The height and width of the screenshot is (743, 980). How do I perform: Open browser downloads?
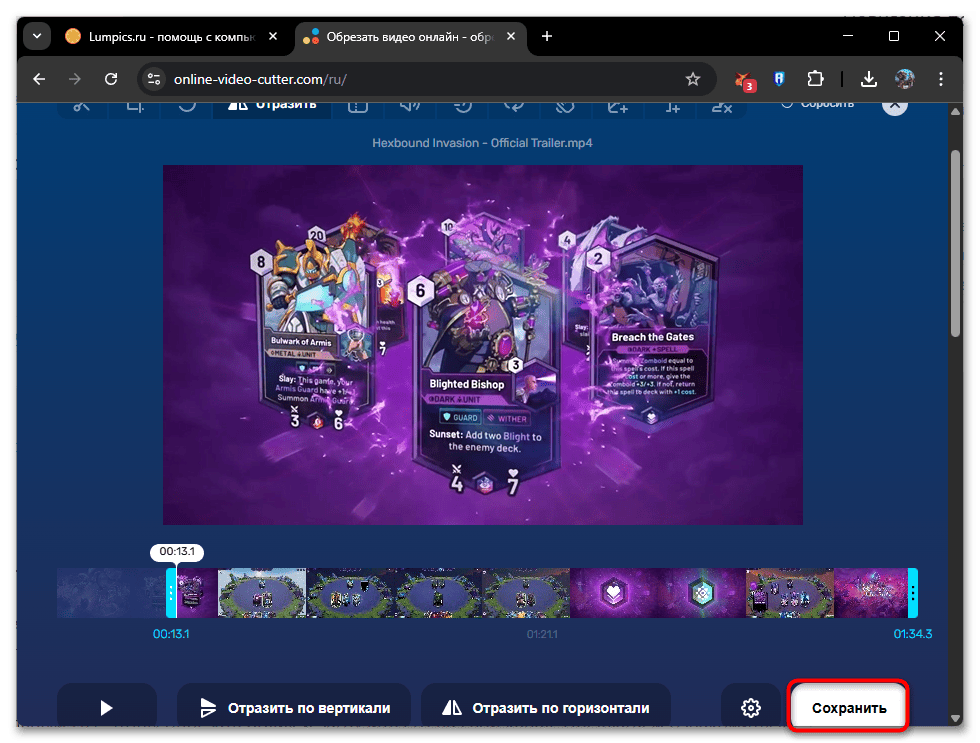(869, 79)
